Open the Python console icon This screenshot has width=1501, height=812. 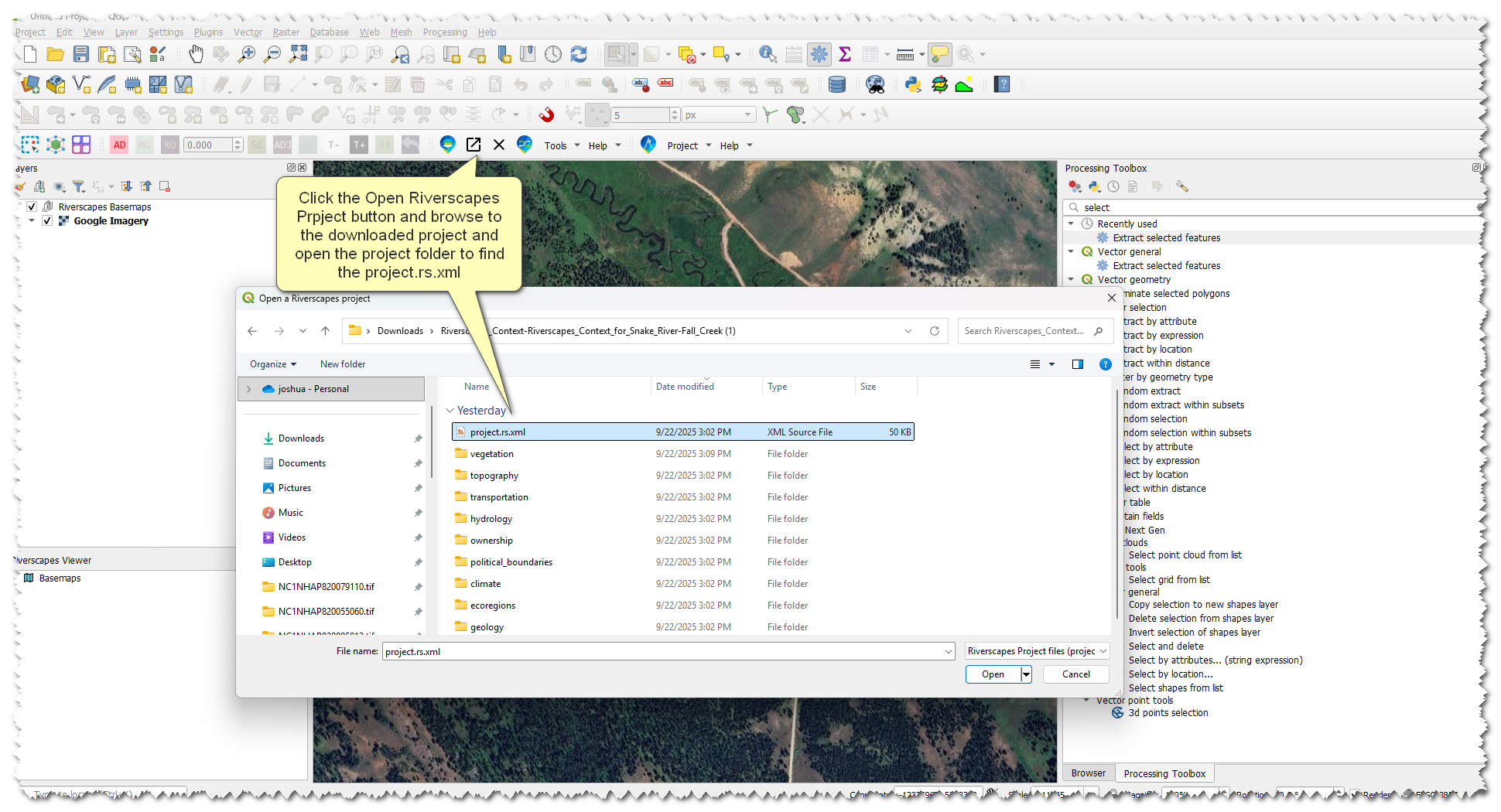click(x=913, y=84)
